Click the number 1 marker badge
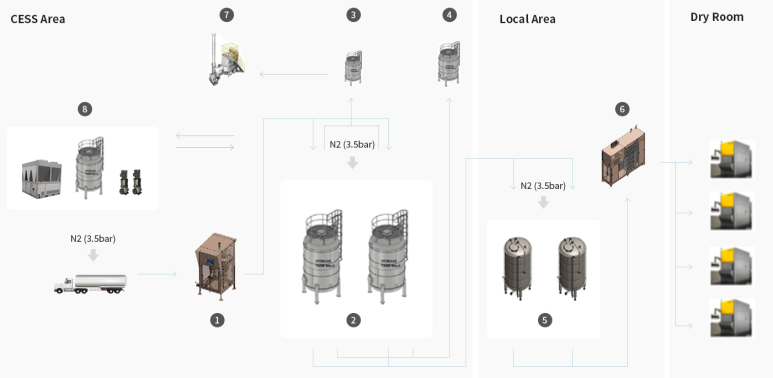The image size is (773, 378). tap(217, 320)
